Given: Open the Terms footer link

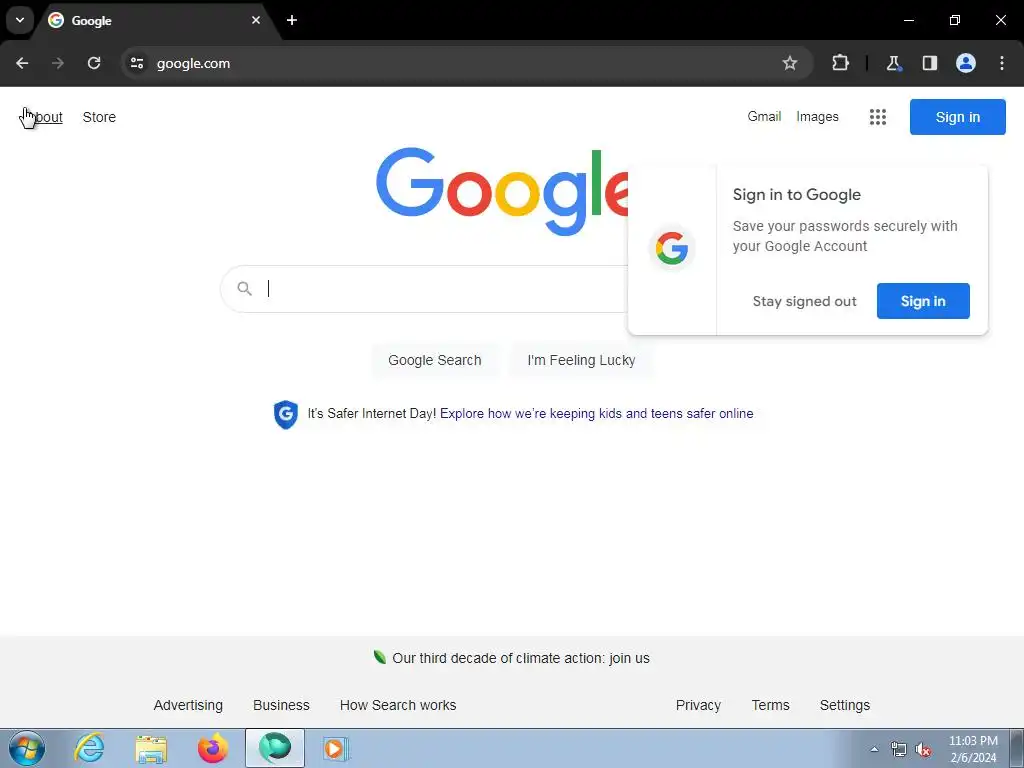Looking at the screenshot, I should pos(770,705).
